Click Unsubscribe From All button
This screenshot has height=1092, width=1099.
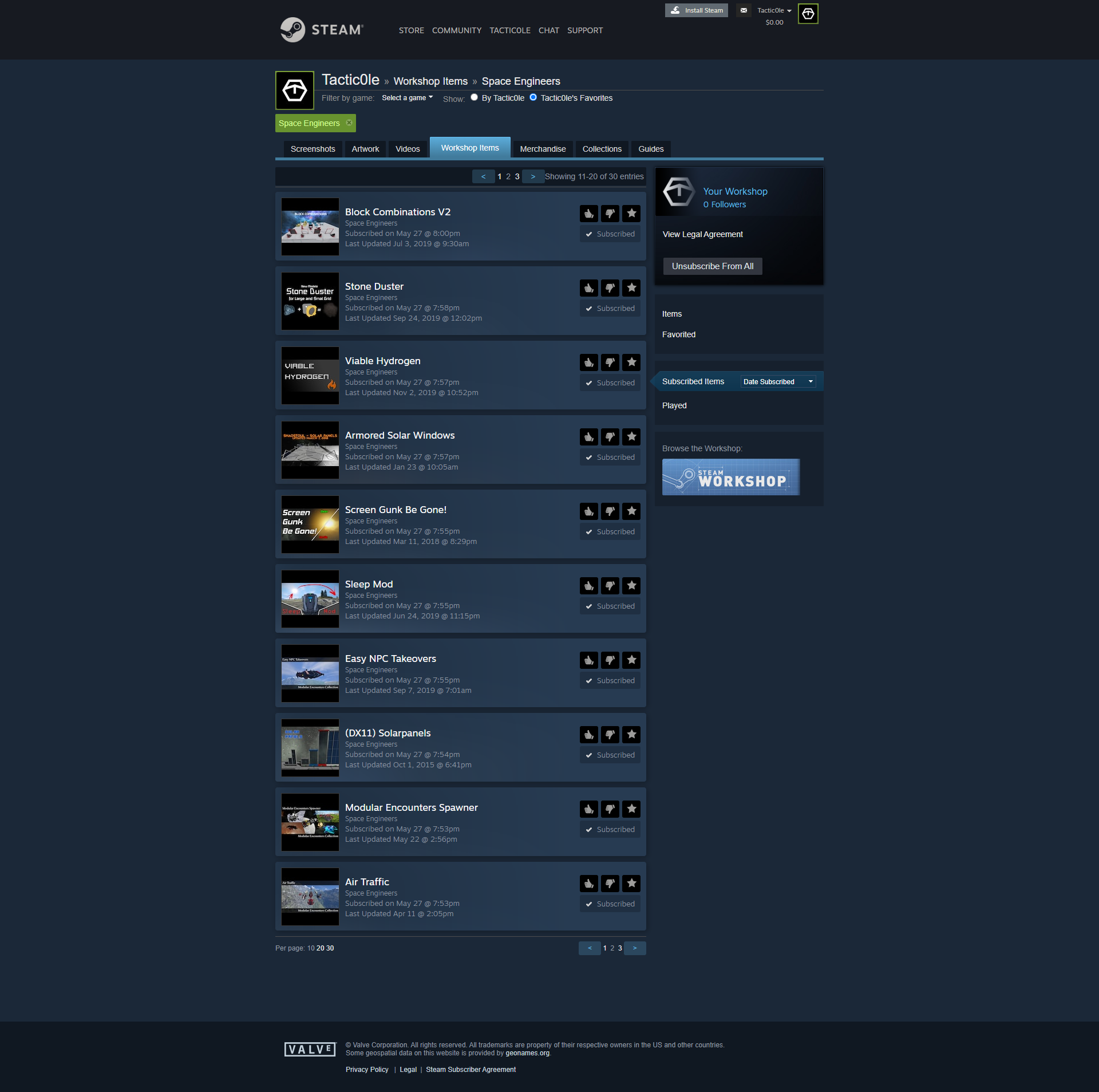712,266
